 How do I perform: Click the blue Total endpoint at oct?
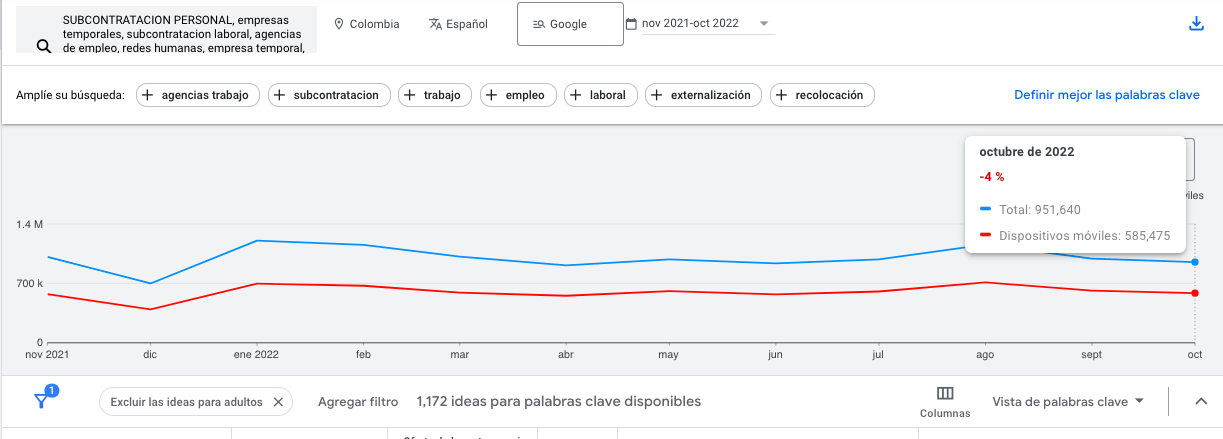tap(1195, 262)
